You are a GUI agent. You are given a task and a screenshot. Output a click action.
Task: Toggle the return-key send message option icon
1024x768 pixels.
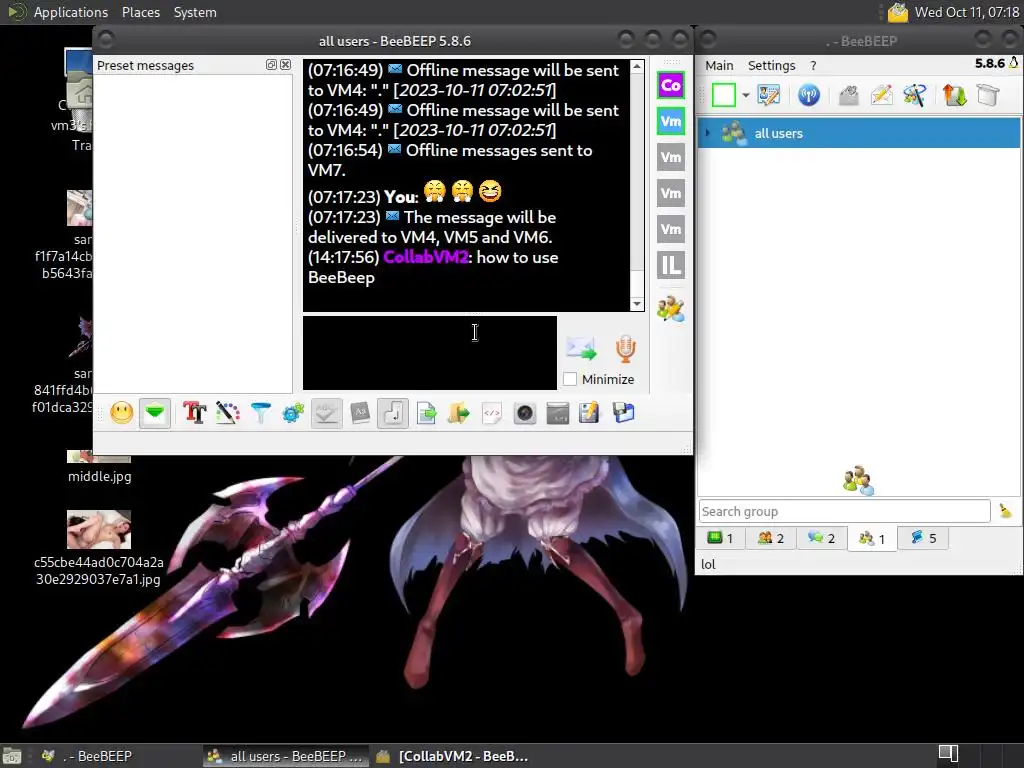tap(393, 413)
